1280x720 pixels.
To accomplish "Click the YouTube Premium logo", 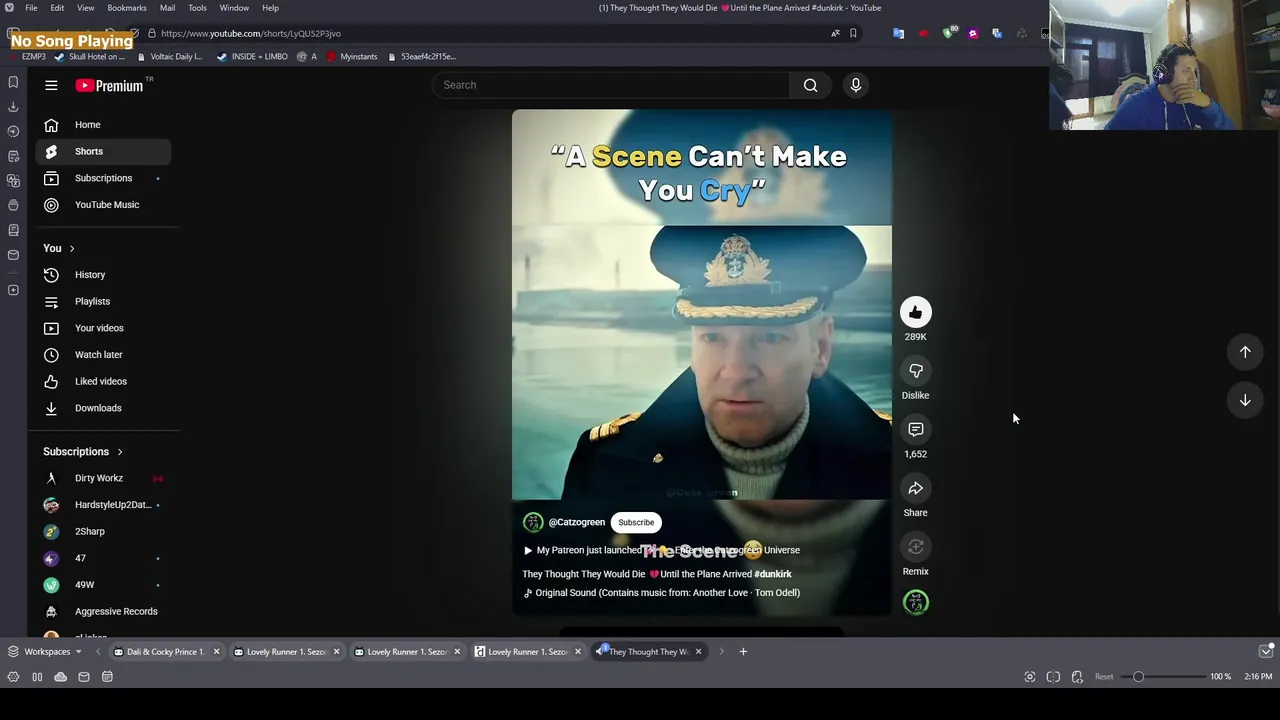I will pyautogui.click(x=110, y=85).
